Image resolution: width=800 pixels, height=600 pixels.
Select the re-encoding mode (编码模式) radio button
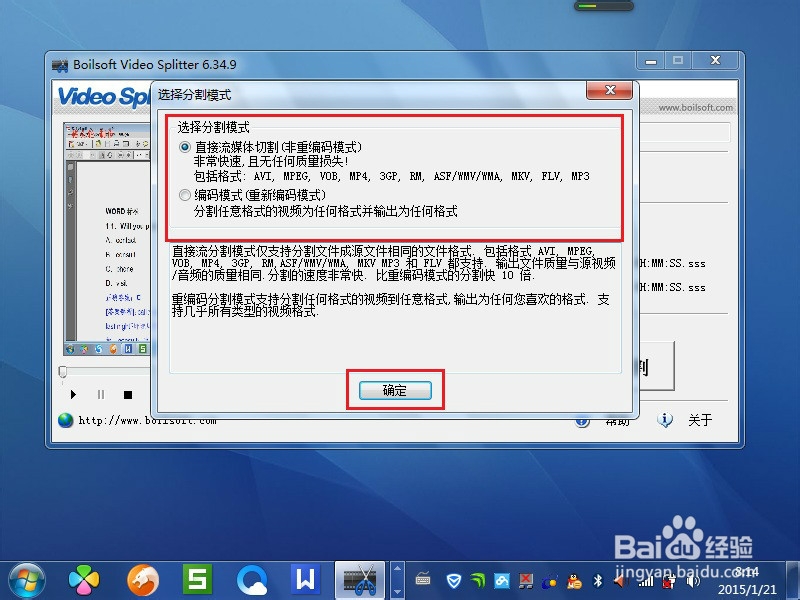185,195
